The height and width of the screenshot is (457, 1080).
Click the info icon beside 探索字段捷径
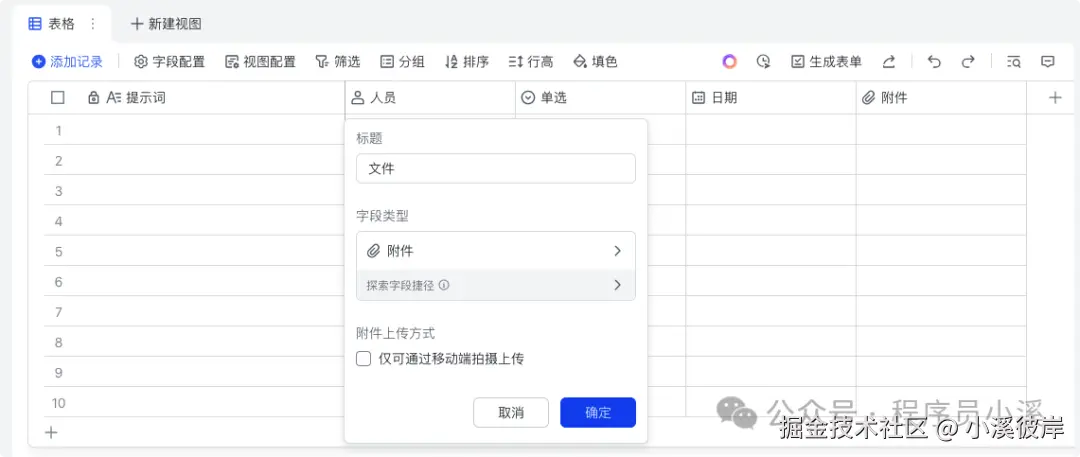point(444,285)
